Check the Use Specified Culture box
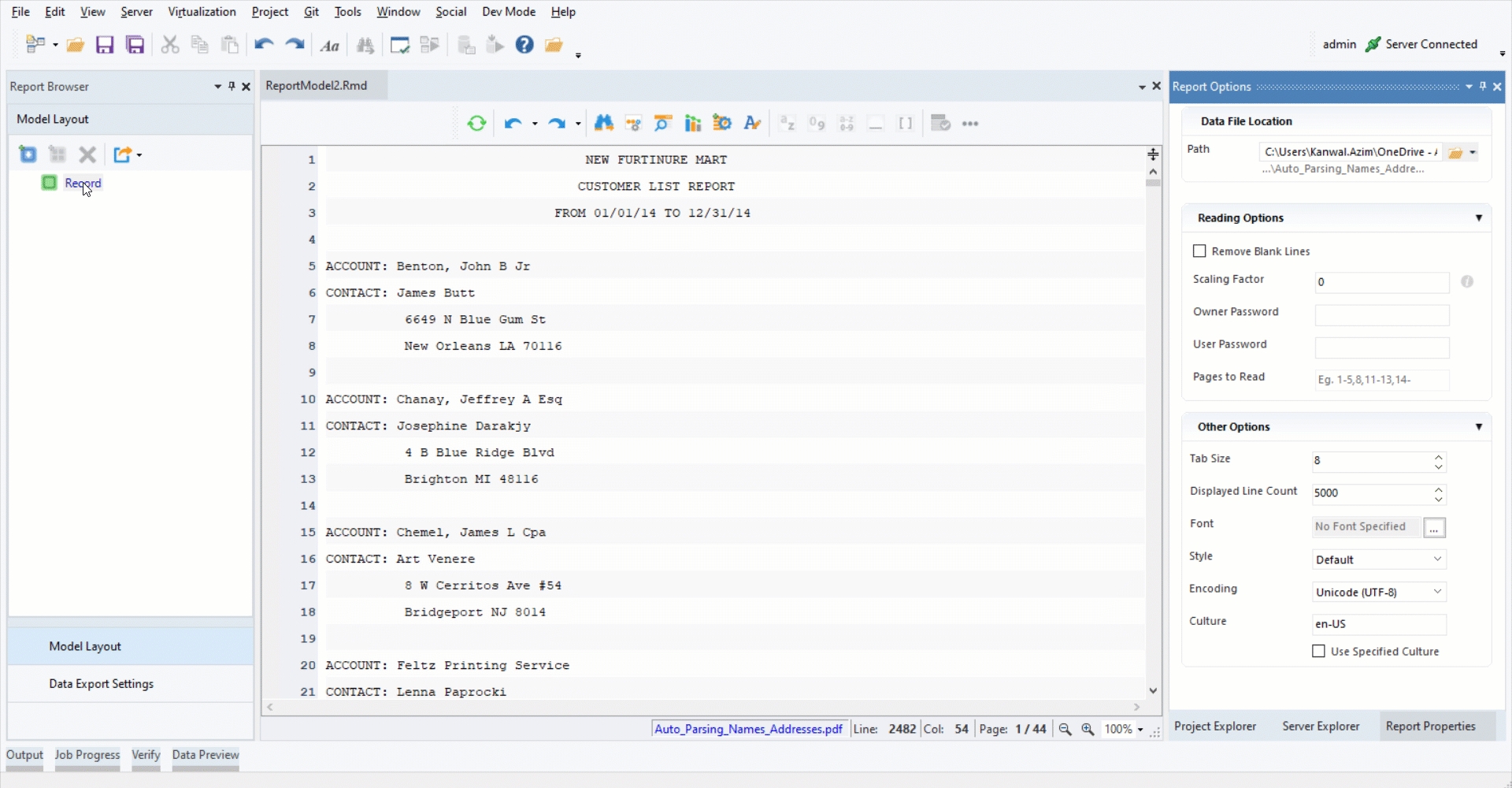Image resolution: width=1512 pixels, height=788 pixels. [1318, 652]
